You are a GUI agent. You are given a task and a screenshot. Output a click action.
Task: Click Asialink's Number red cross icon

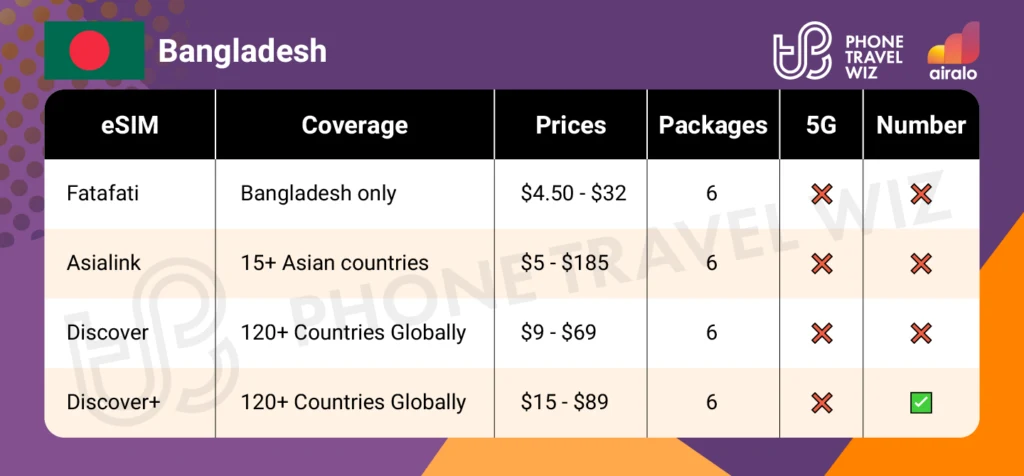(920, 263)
